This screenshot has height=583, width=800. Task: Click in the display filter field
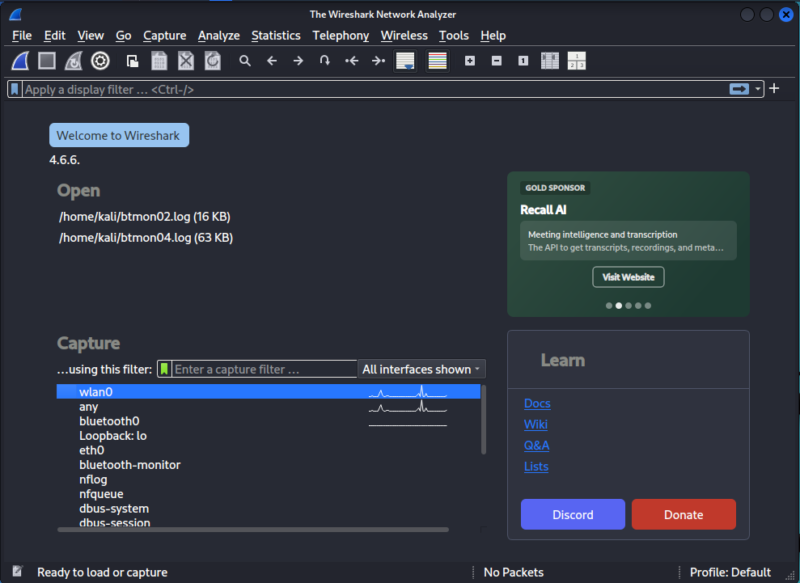[375, 90]
